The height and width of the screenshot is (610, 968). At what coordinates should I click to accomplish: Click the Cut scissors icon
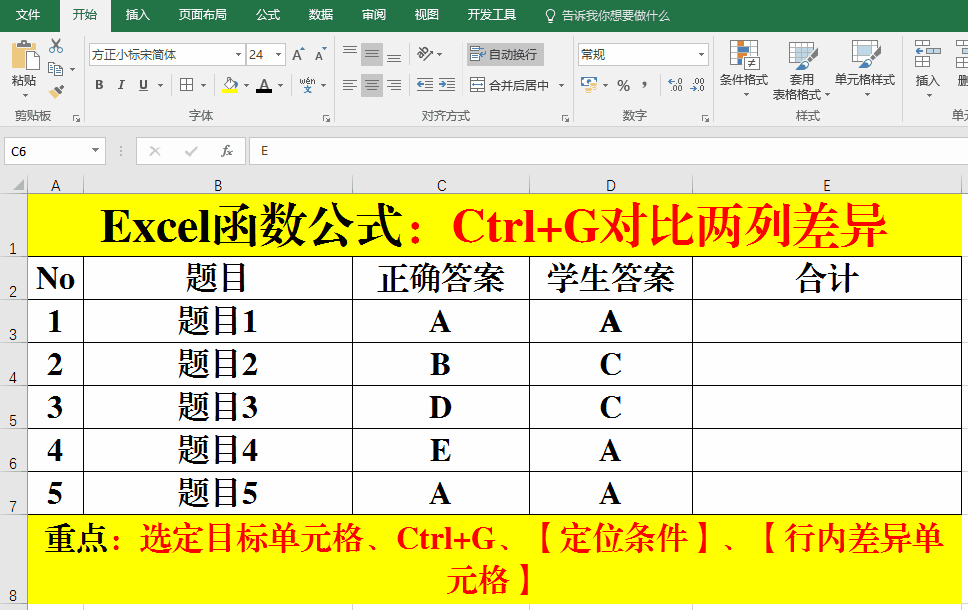[56, 46]
